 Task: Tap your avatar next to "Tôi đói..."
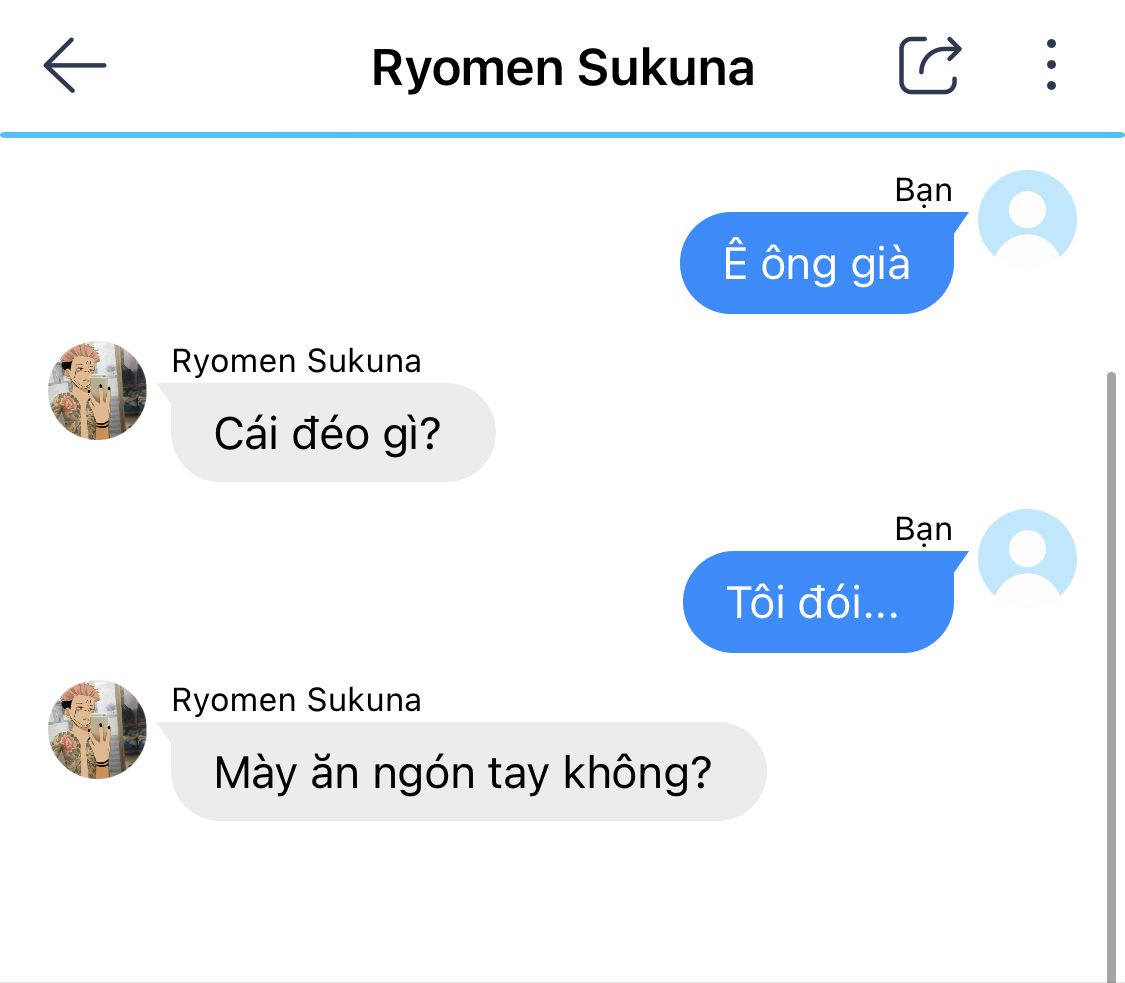[x=1027, y=558]
